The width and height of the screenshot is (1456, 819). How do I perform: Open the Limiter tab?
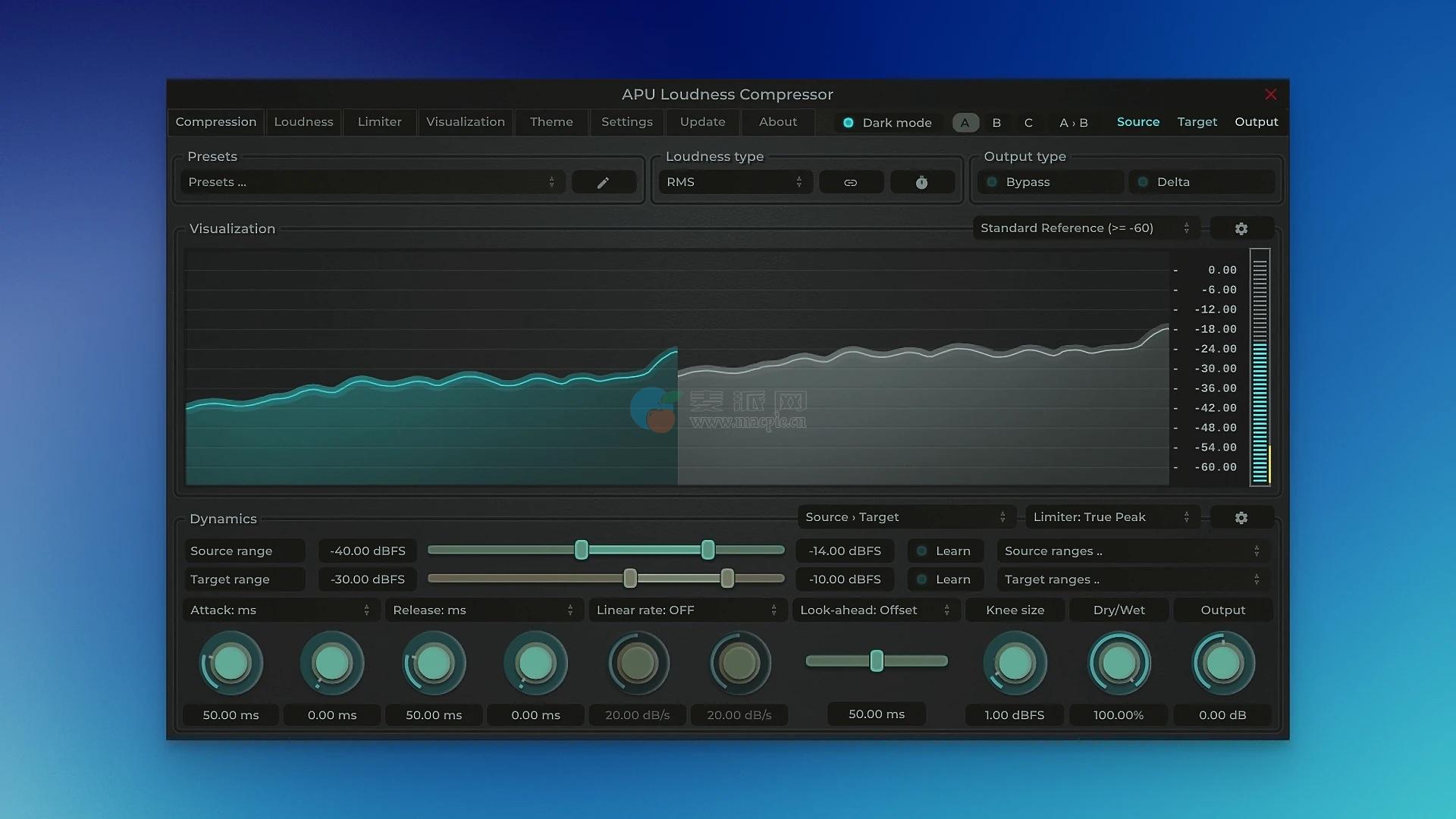coord(379,122)
